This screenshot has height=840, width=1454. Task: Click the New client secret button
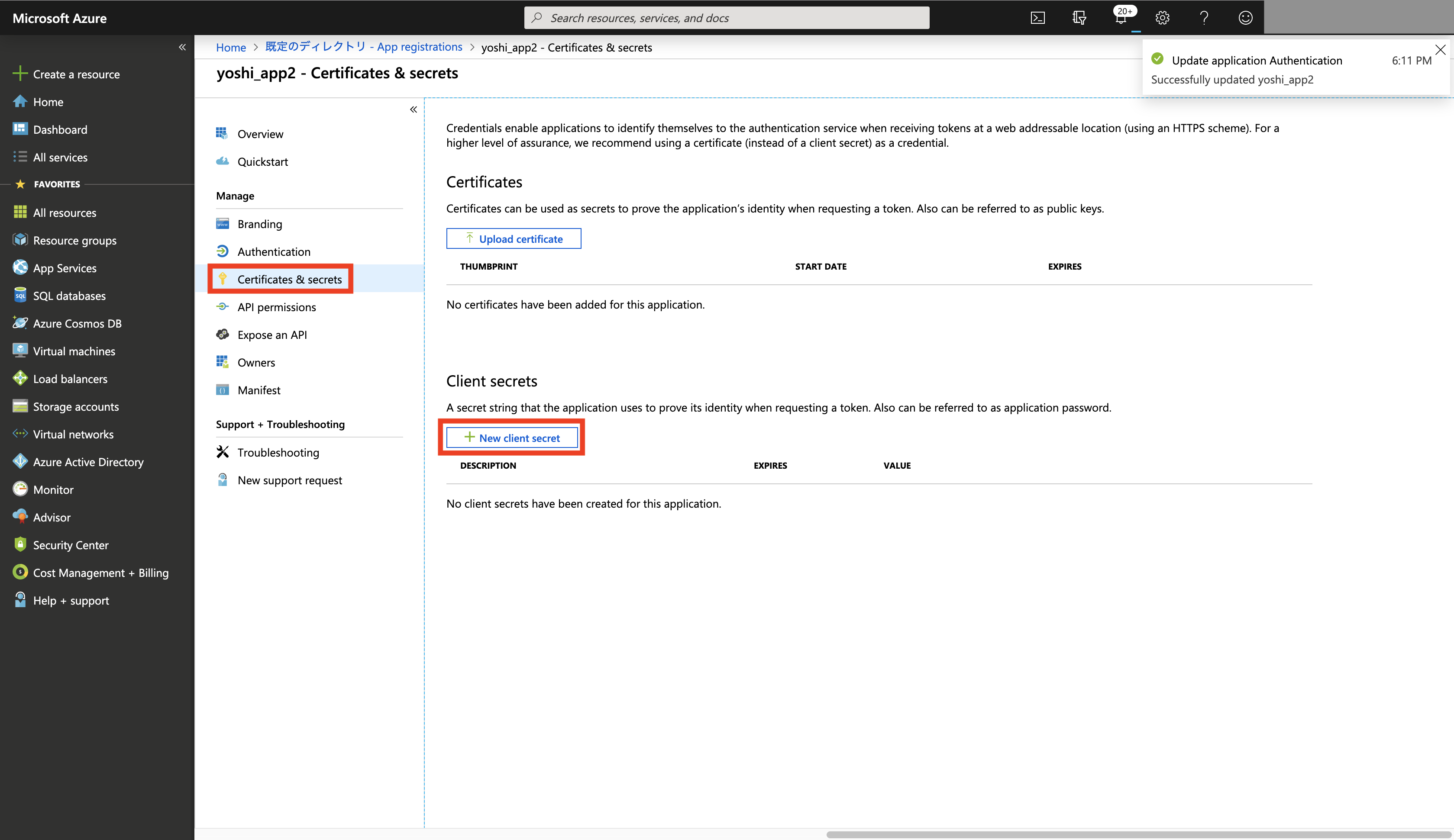(512, 438)
